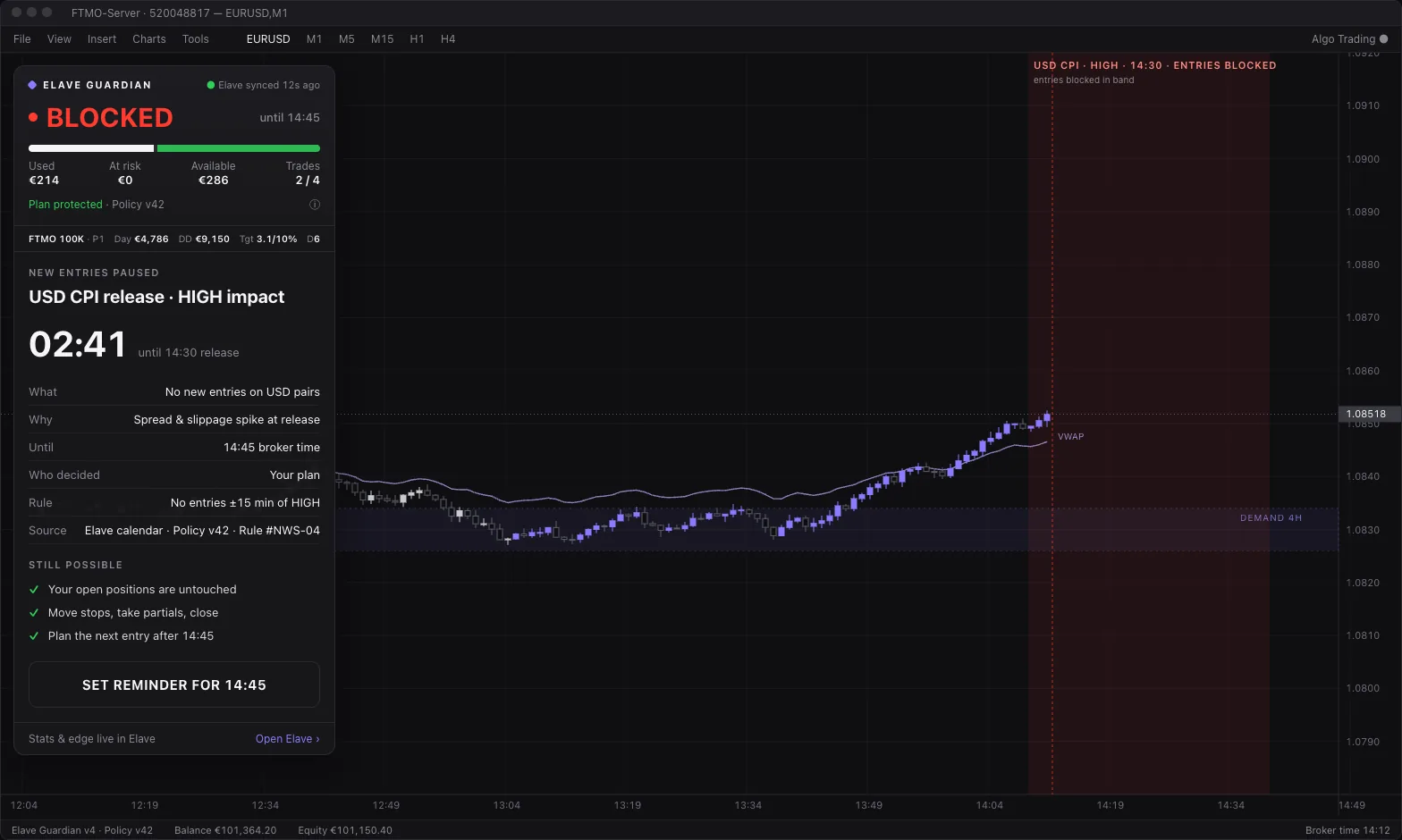Click the Rule #NWS-04 source text

(x=279, y=531)
